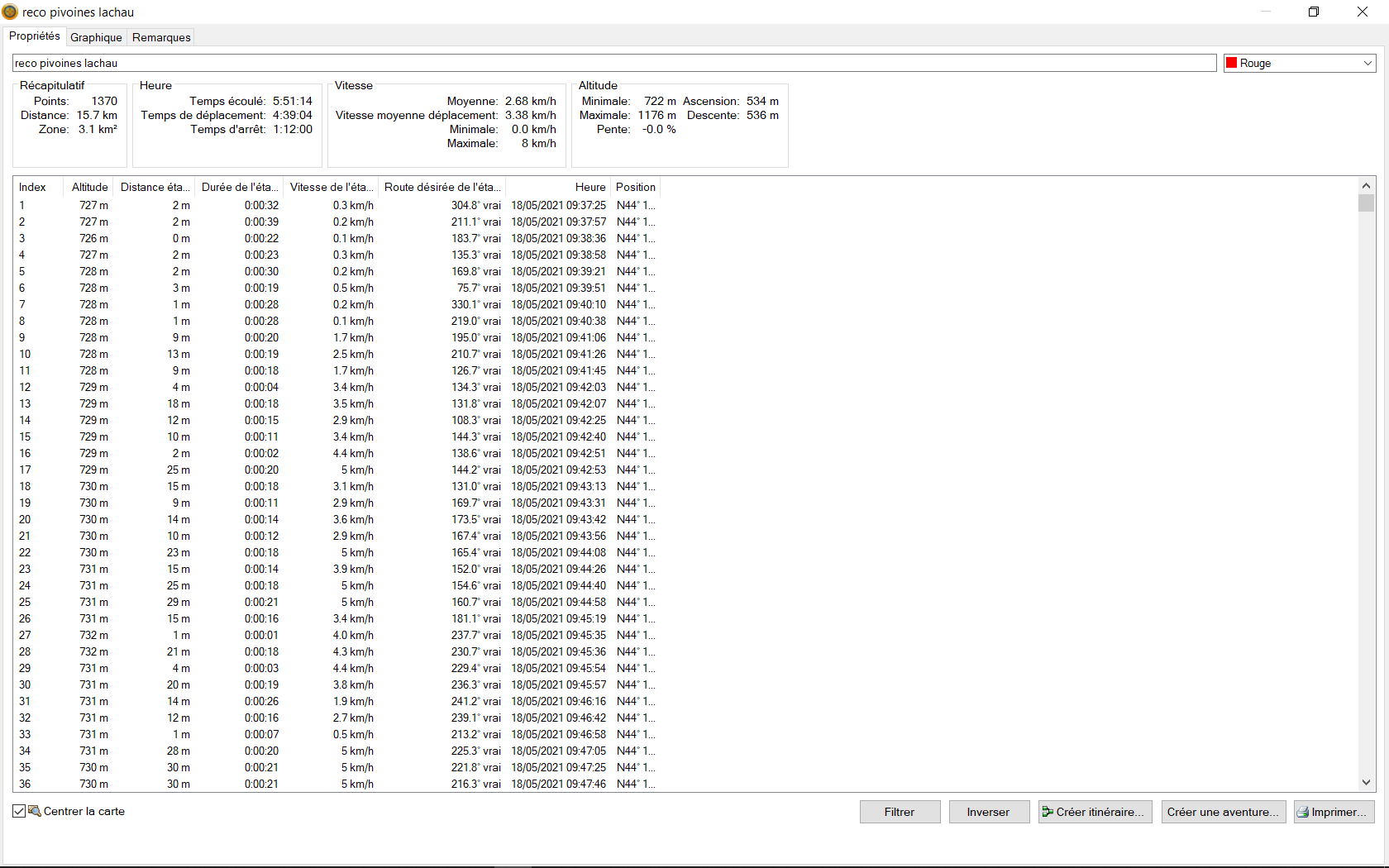The height and width of the screenshot is (868, 1389).
Task: Open the Remarques tab
Action: tap(161, 37)
